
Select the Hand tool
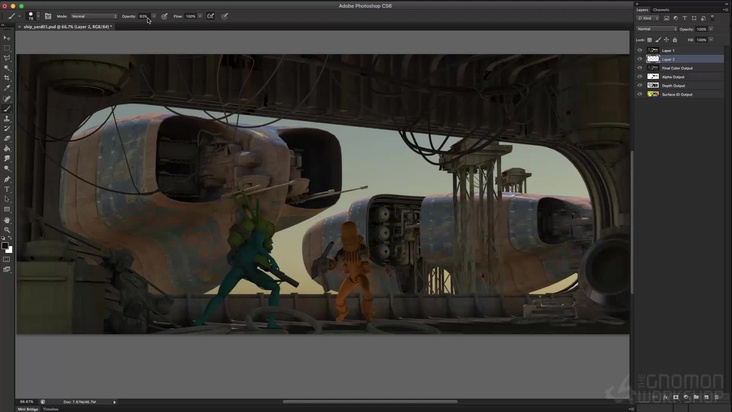point(7,220)
